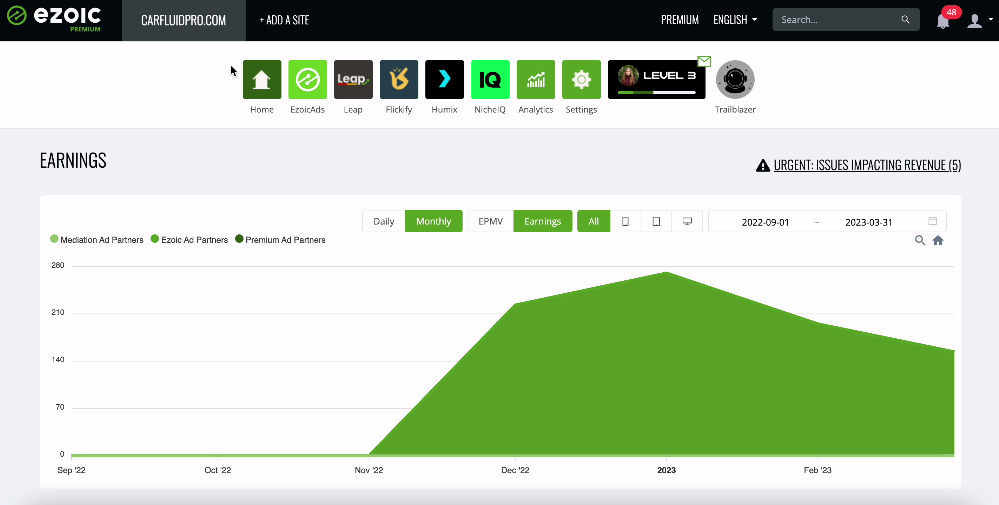Select the CARFLUIDPRO.COM site tab
The height and width of the screenshot is (505, 999).
(x=183, y=20)
